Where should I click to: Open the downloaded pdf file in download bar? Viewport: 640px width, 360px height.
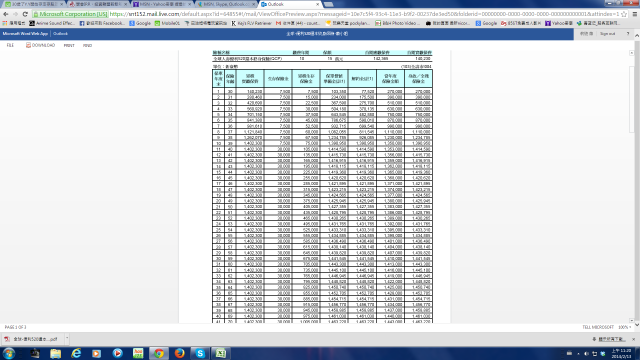(x=33, y=339)
